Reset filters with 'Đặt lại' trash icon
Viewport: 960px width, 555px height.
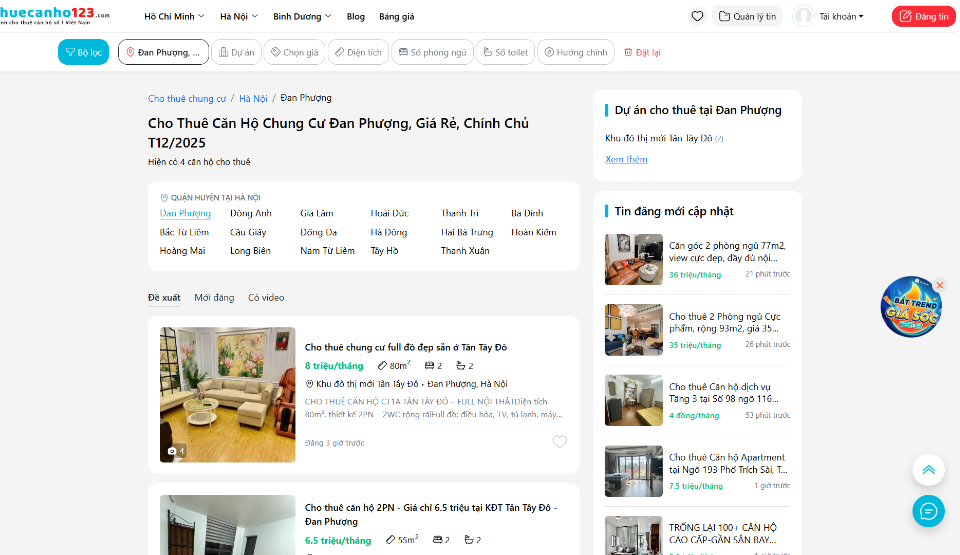(641, 52)
